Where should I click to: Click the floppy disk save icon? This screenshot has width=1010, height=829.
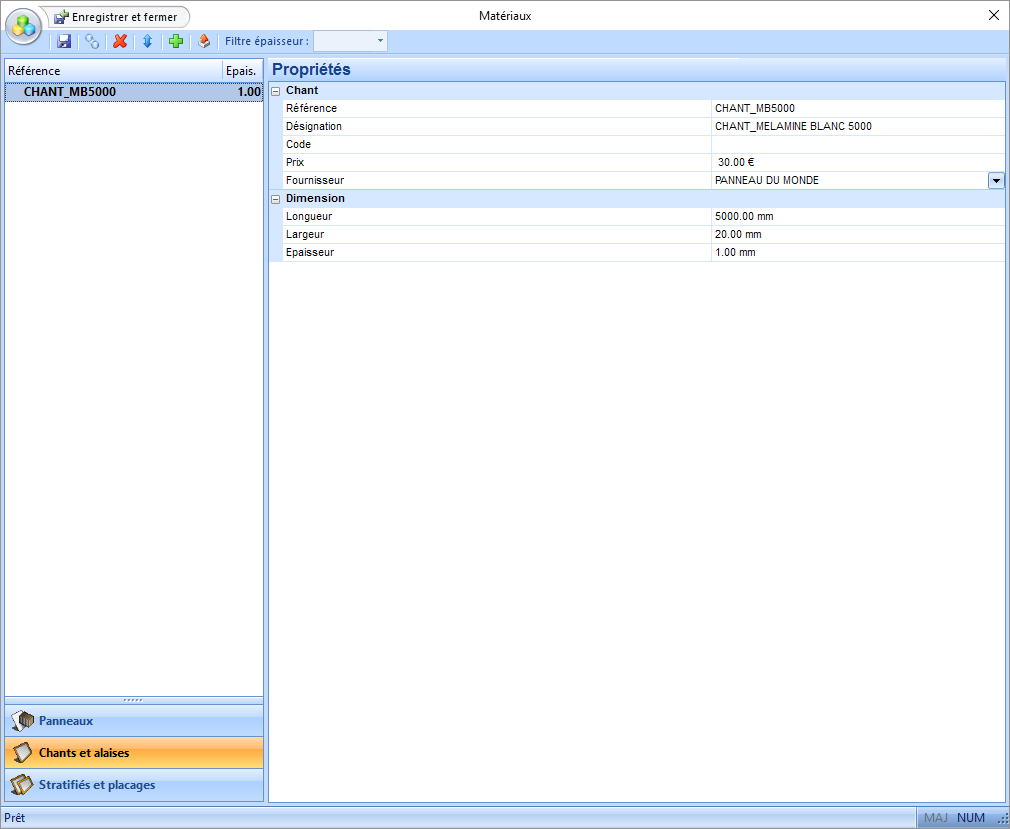click(x=64, y=41)
